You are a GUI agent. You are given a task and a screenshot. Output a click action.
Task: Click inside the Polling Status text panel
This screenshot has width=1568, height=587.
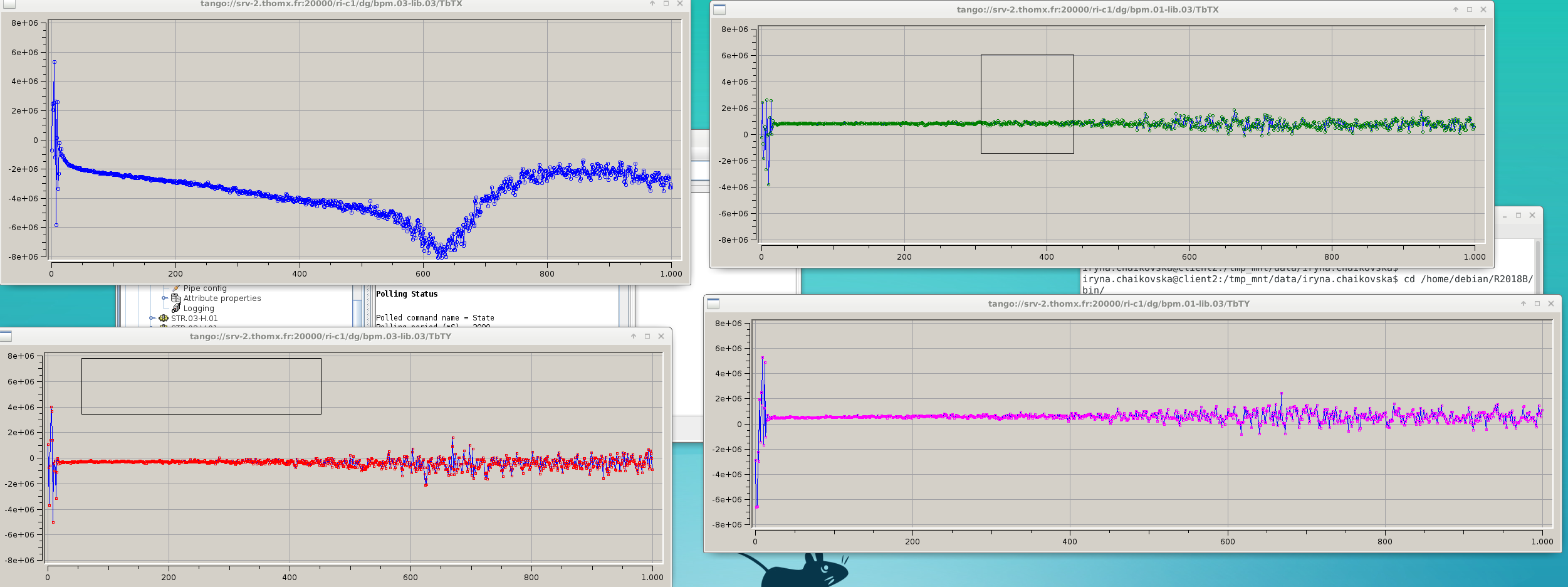[x=489, y=307]
